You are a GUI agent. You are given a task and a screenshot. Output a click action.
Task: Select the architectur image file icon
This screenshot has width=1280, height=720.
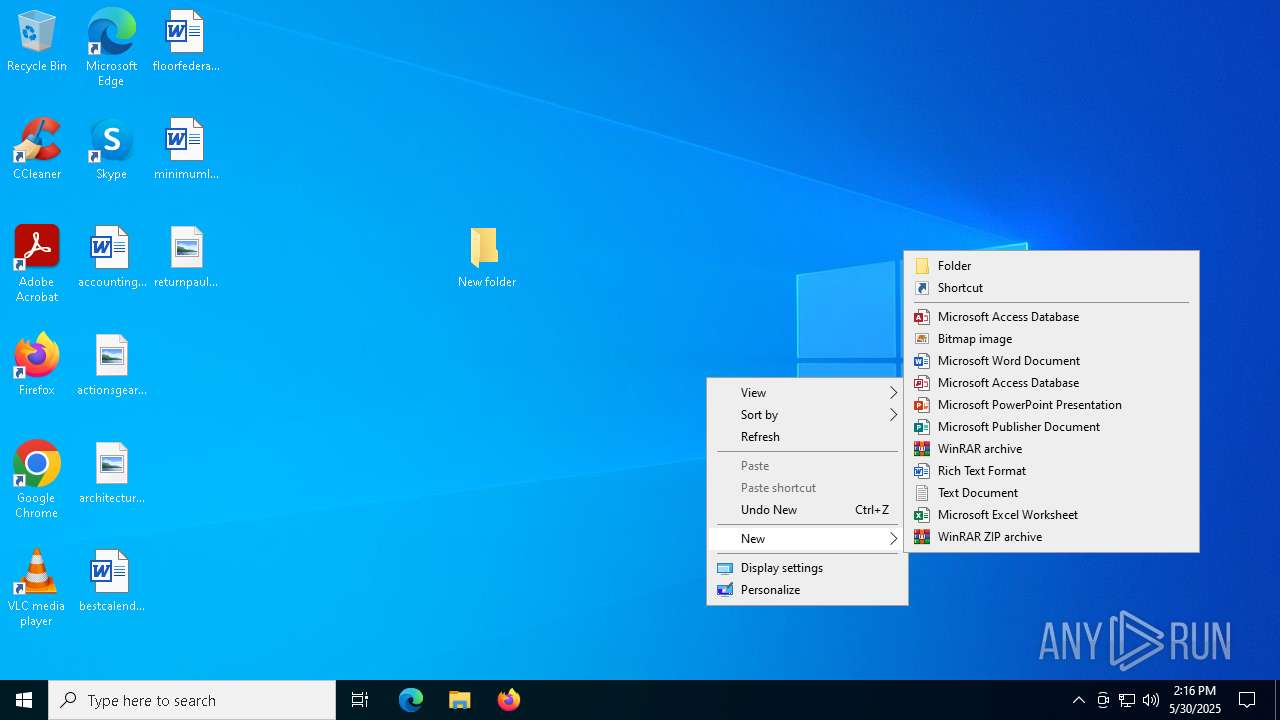tap(111, 474)
